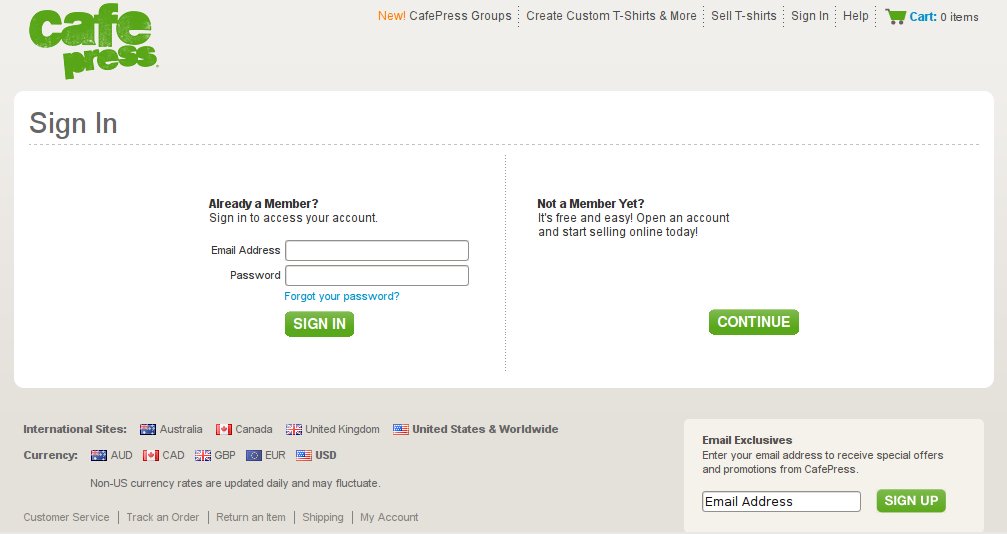Choose GBP currency
Screen dimensions: 1007x534
pyautogui.click(x=225, y=456)
